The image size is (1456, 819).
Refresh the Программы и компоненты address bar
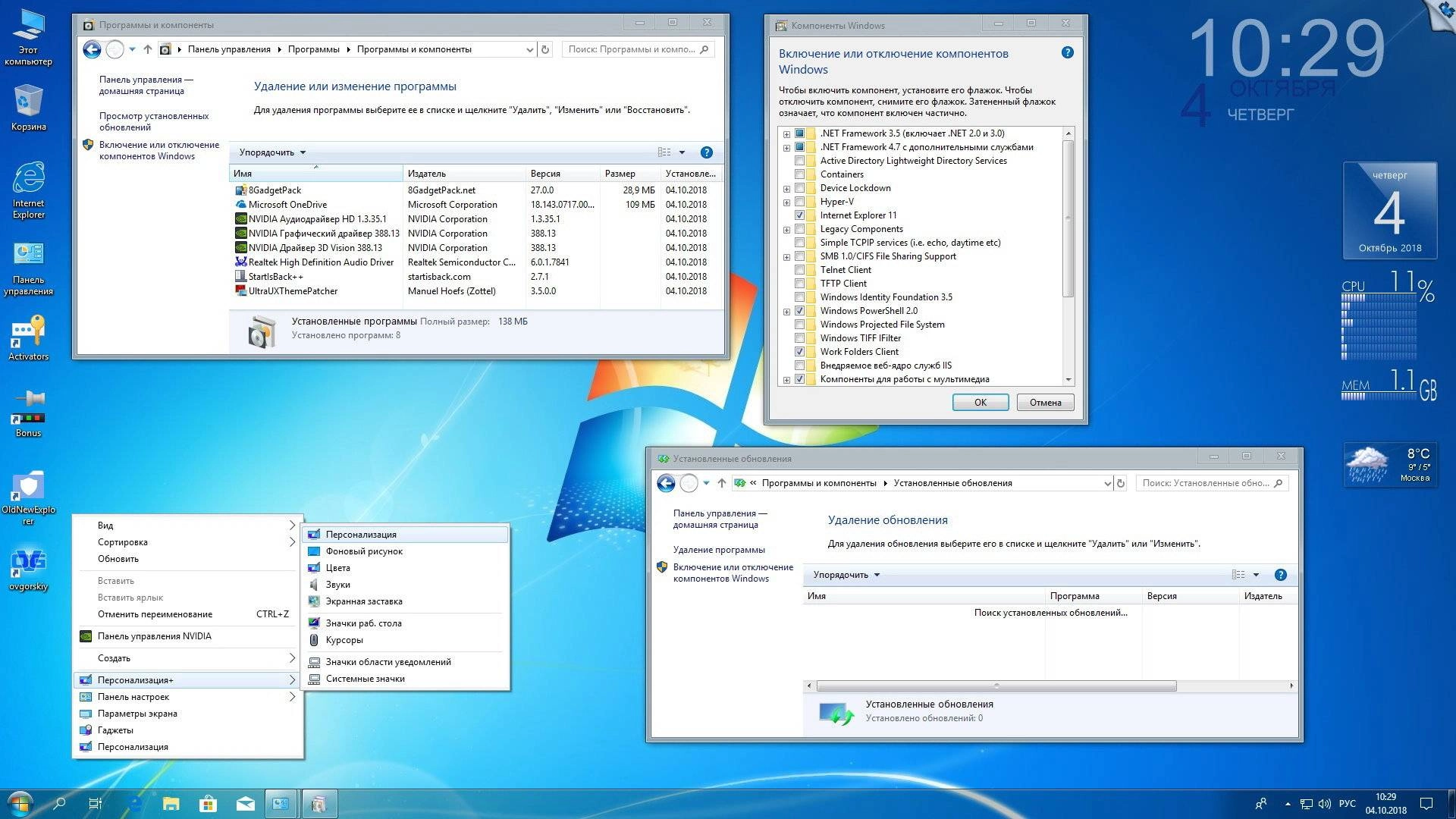[545, 49]
